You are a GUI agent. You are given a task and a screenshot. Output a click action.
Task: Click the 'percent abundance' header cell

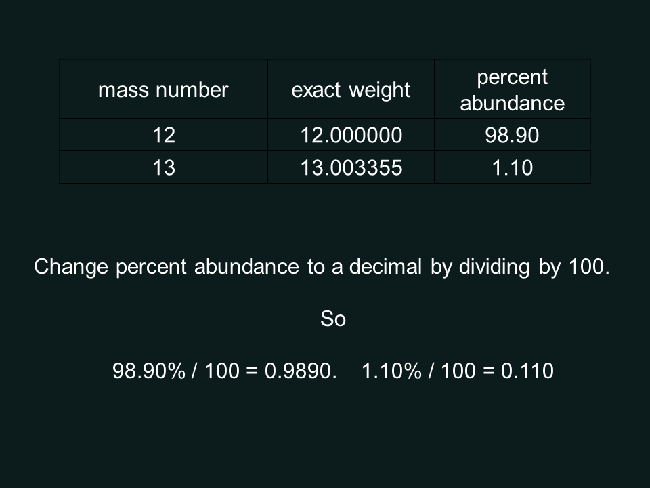(512, 90)
